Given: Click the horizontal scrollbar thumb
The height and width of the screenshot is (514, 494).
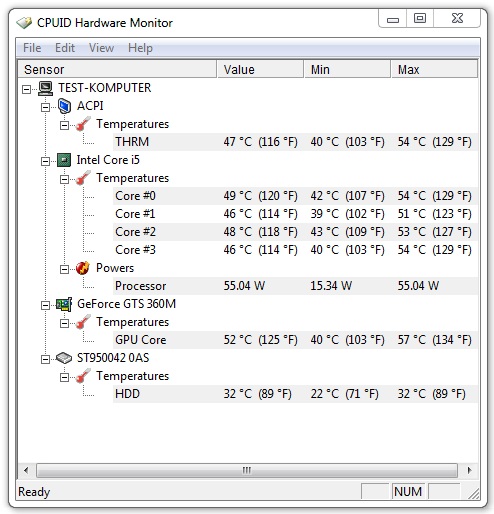Looking at the screenshot, I should (x=247, y=470).
